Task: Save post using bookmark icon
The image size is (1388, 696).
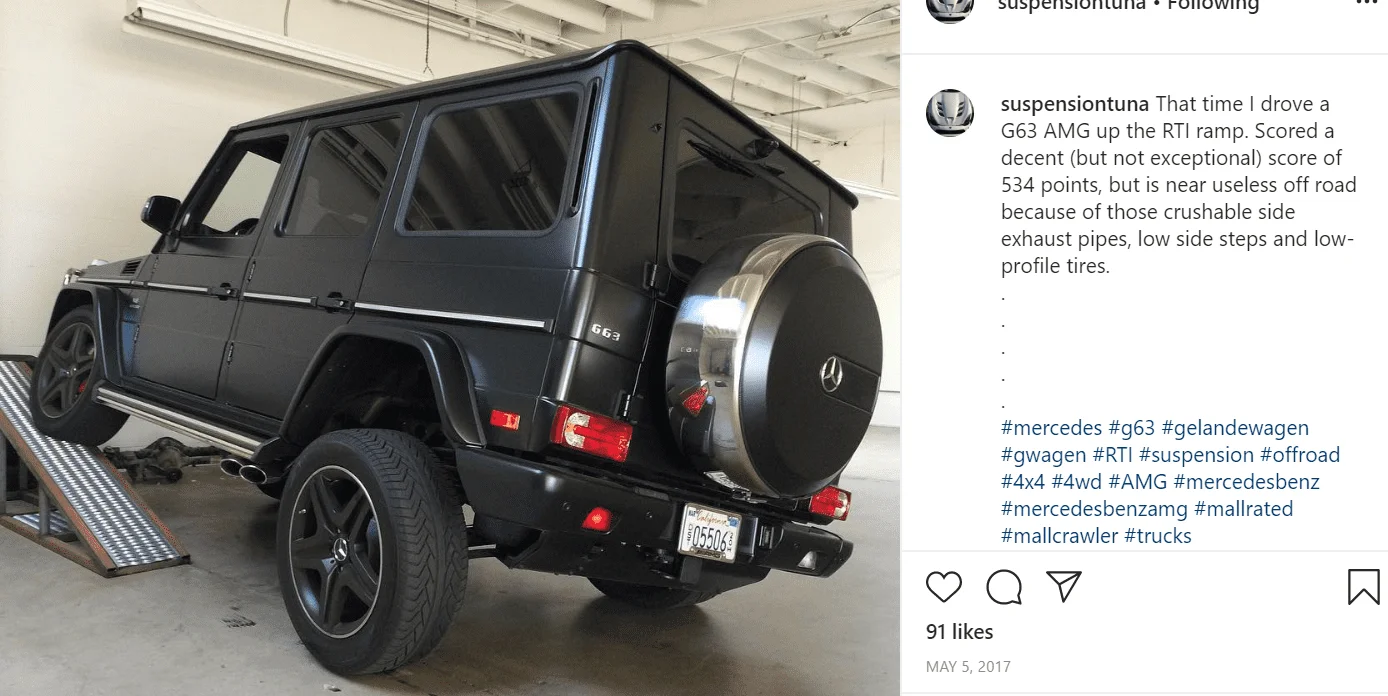Action: pyautogui.click(x=1363, y=586)
